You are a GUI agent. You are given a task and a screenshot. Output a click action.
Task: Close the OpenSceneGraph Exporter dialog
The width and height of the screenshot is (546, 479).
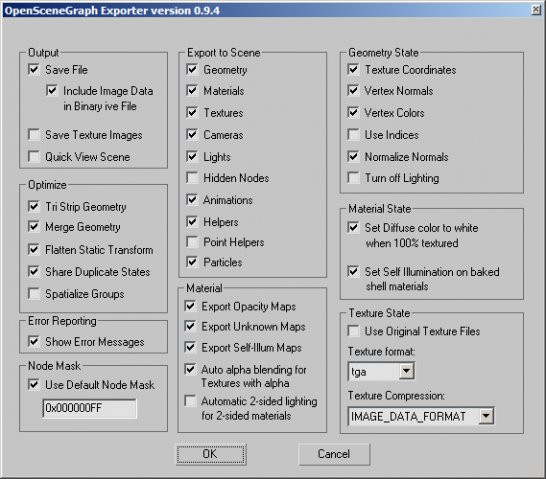pos(536,10)
